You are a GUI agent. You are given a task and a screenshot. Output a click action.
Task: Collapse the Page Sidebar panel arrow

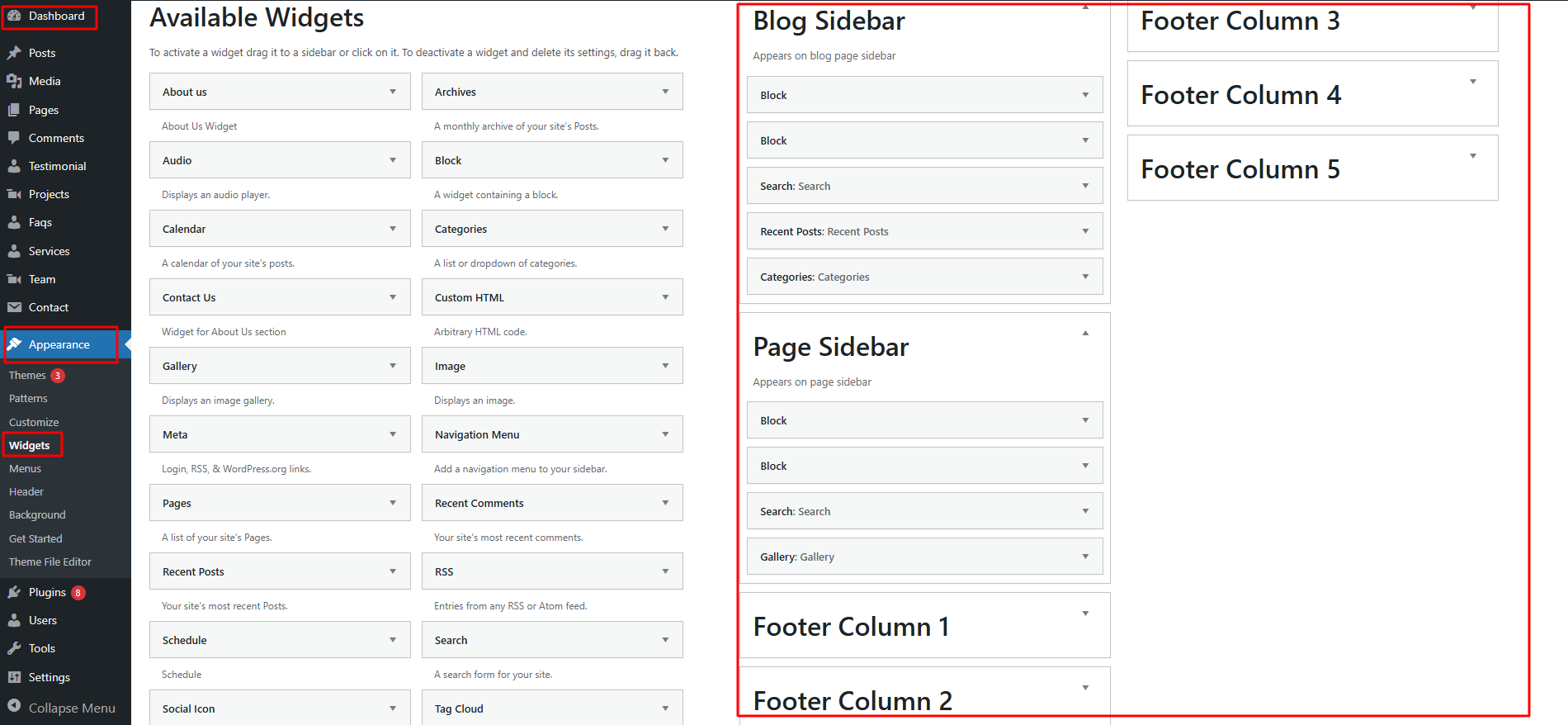[1085, 333]
